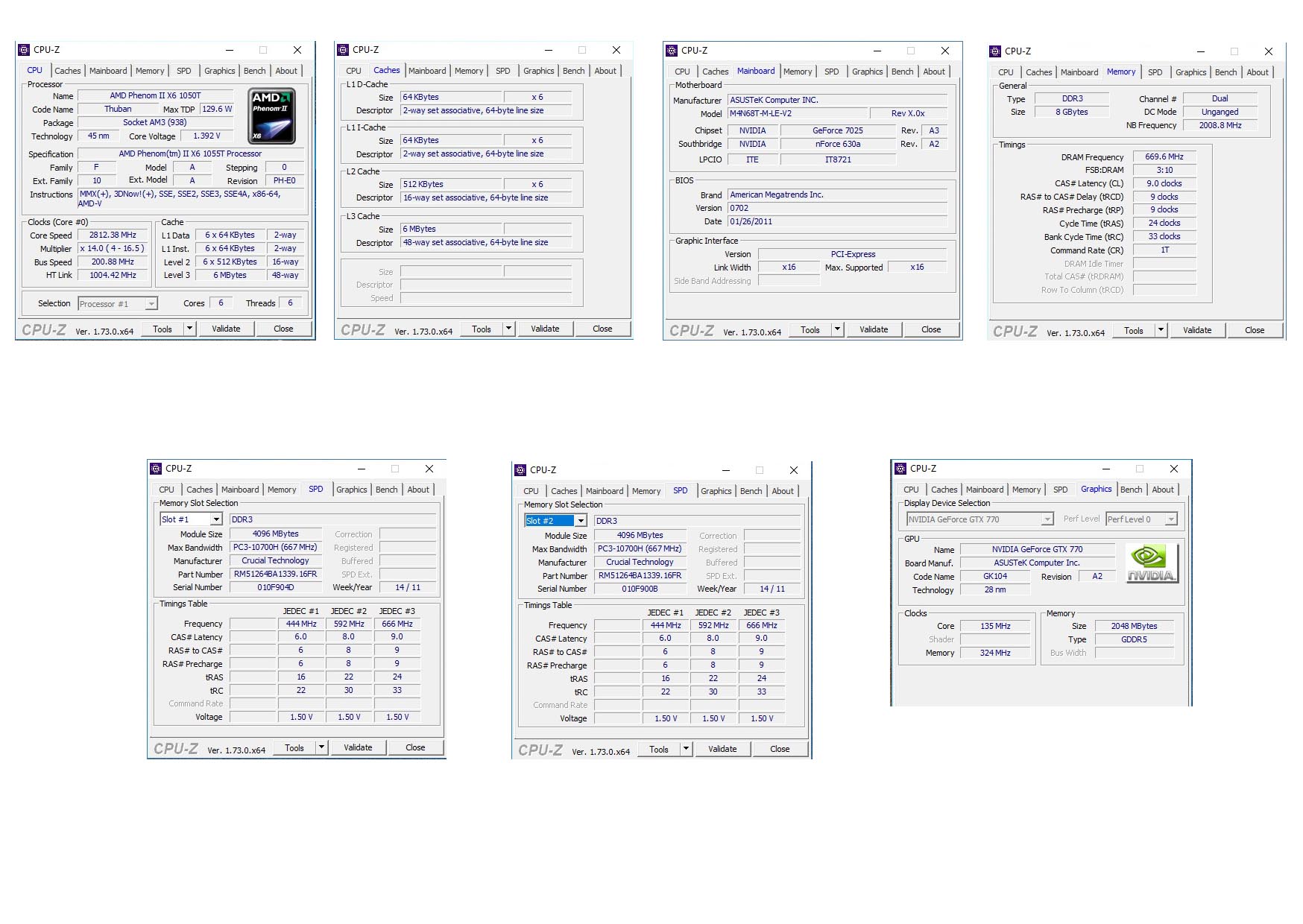
Task: Click the GPU Core clock 135 MHz value
Action: [x=995, y=626]
